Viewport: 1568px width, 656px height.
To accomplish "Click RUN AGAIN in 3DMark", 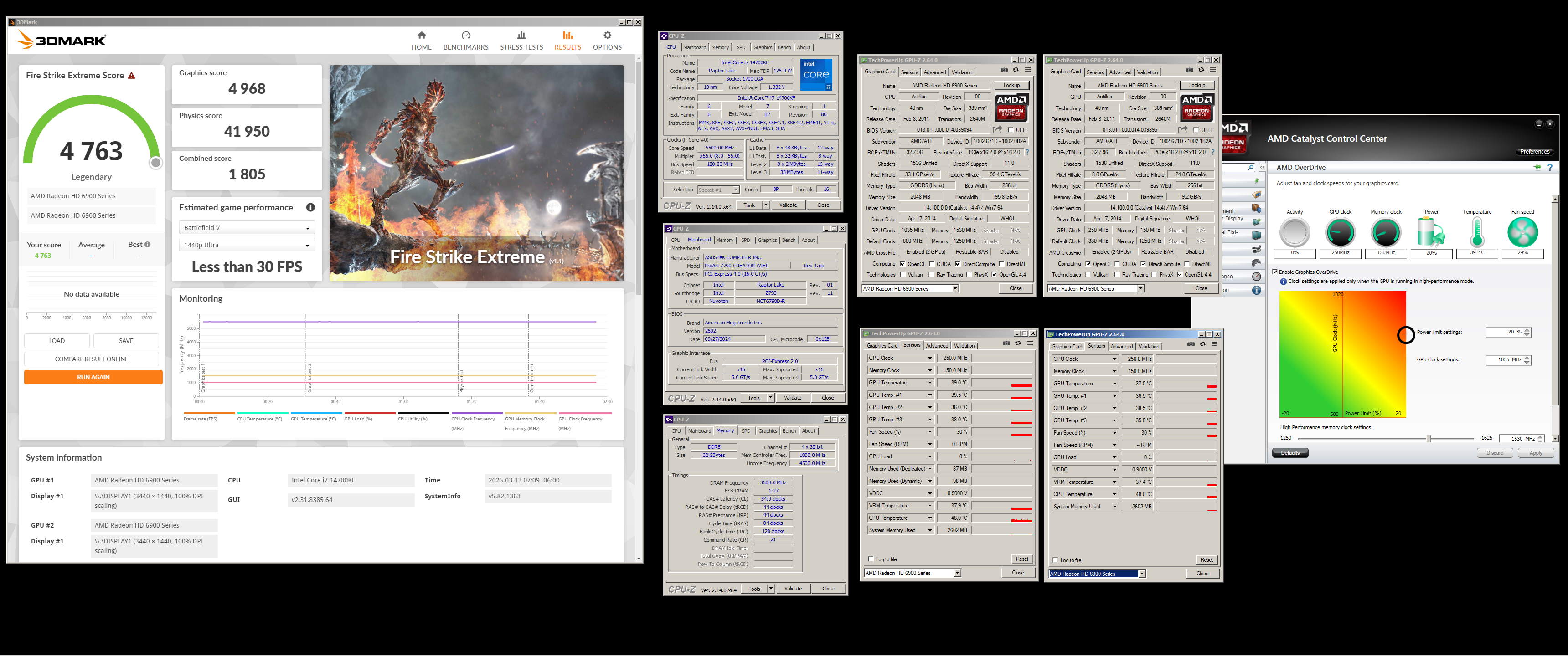I will pyautogui.click(x=93, y=377).
